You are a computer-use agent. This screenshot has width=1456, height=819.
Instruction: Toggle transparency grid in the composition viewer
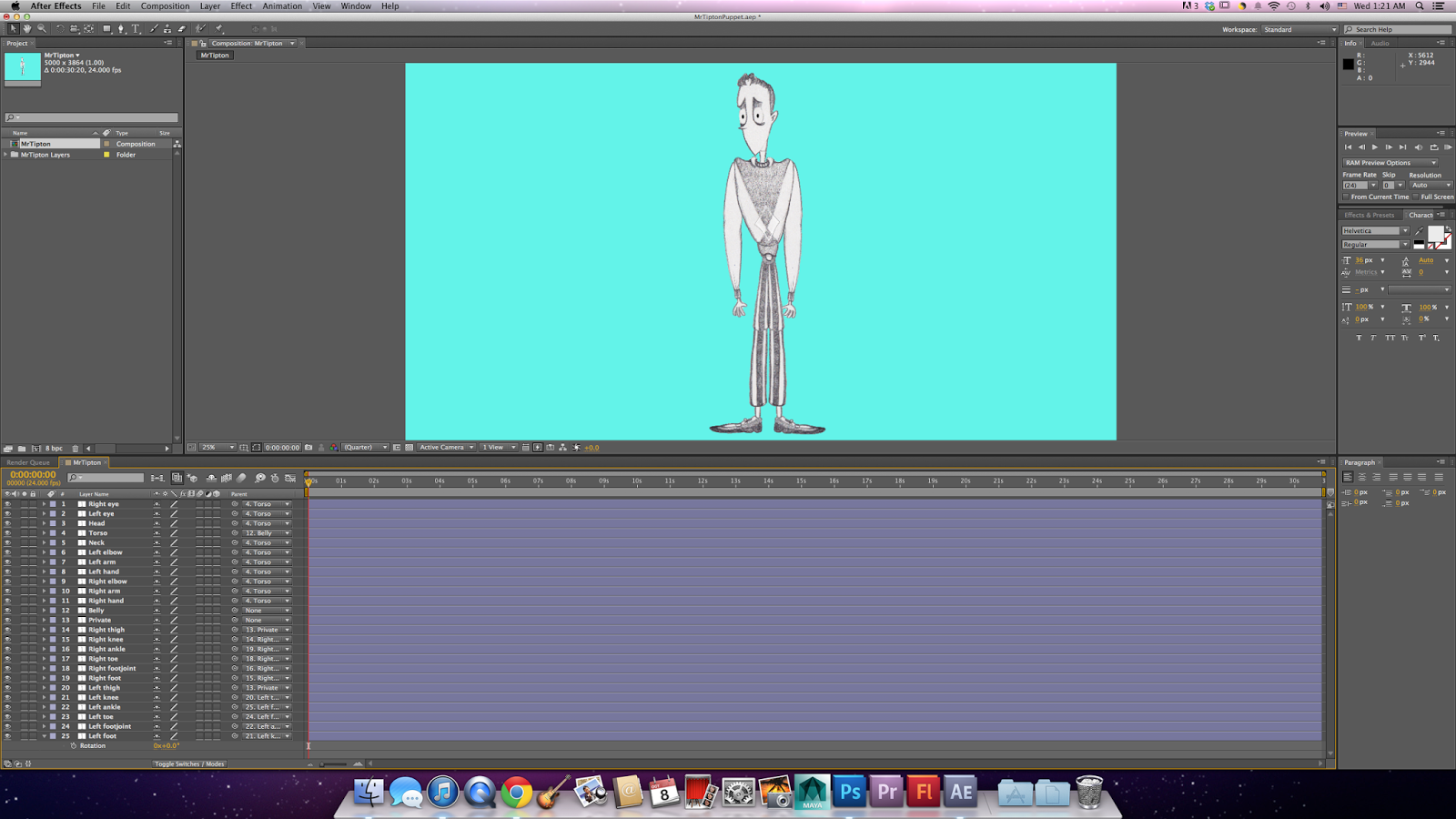(409, 447)
